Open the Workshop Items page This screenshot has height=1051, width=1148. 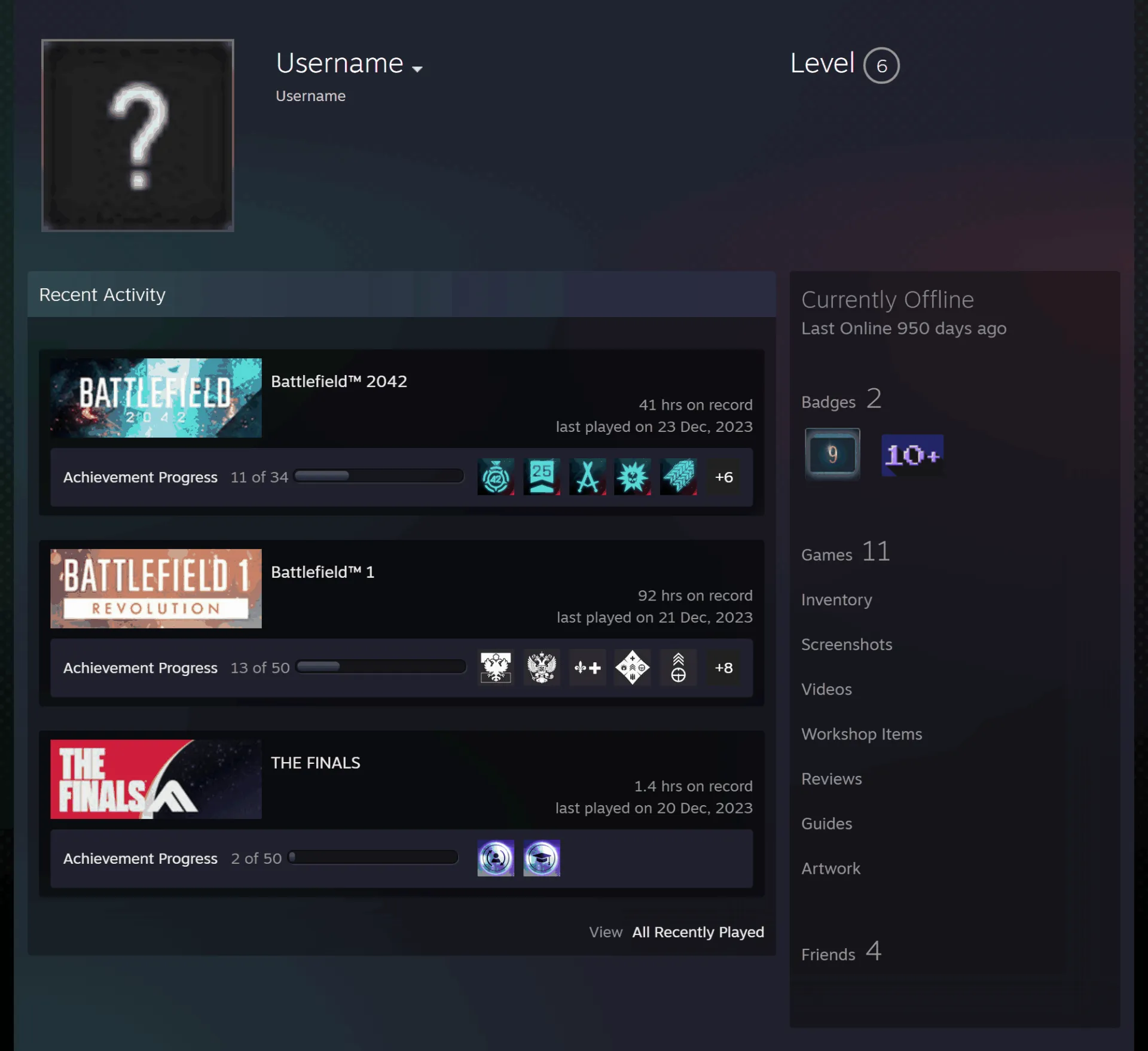coord(862,734)
